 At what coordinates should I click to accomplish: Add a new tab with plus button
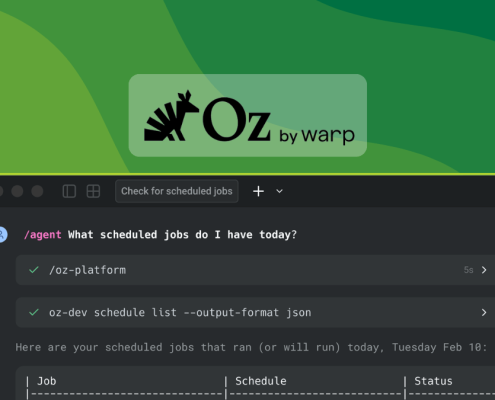pyautogui.click(x=258, y=191)
